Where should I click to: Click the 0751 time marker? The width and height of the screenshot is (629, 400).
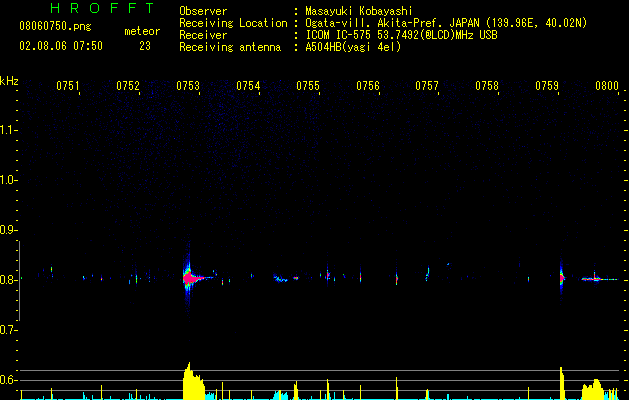coord(67,86)
